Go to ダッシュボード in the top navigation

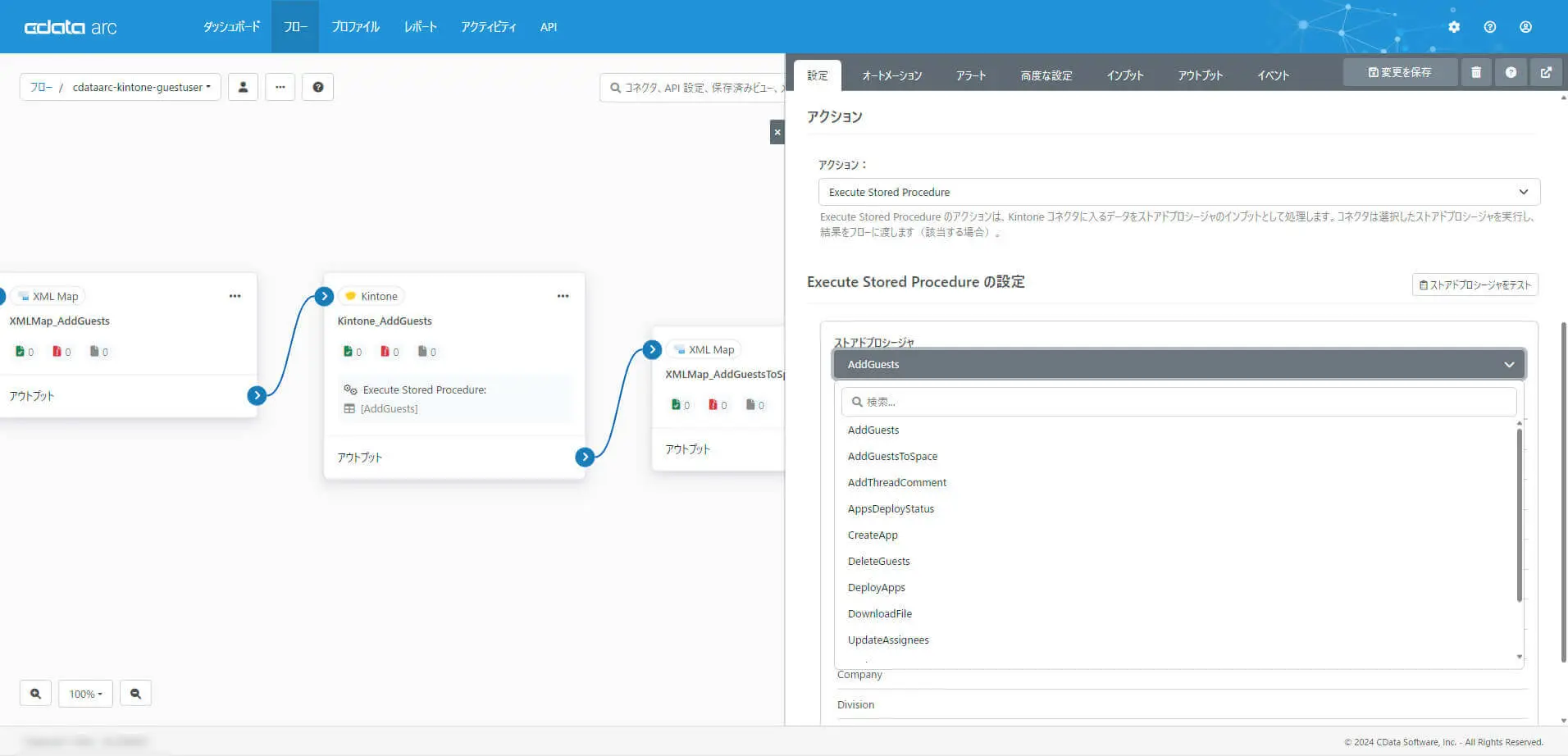point(232,27)
